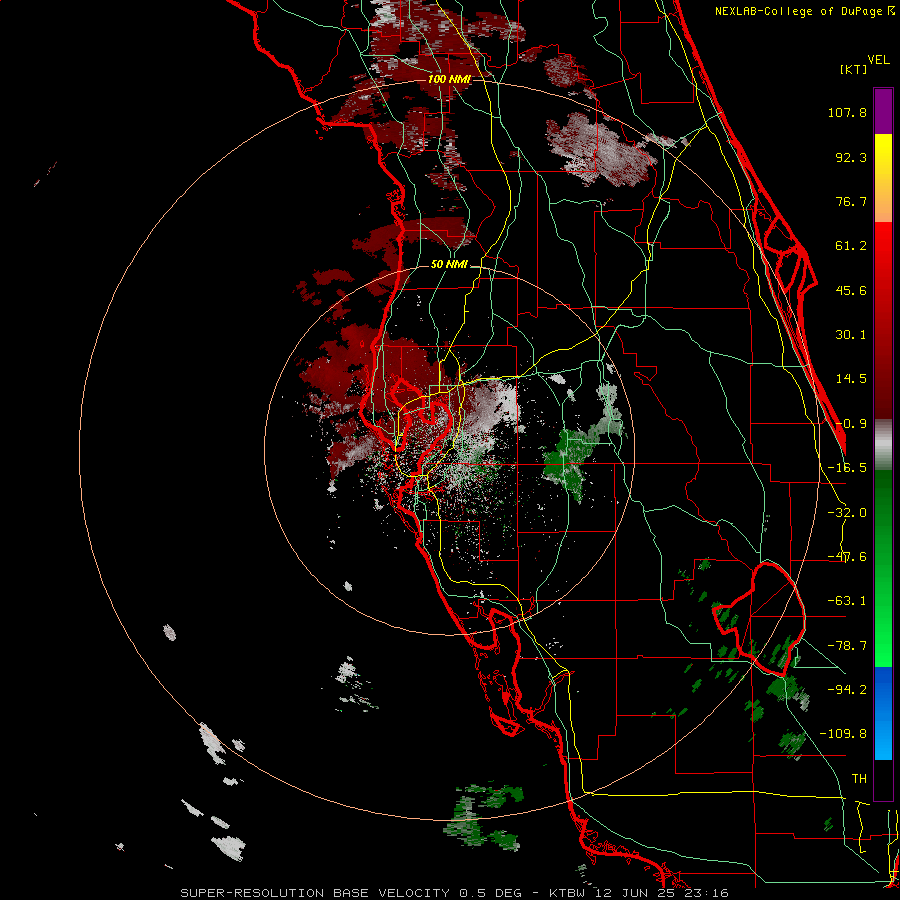This screenshot has height=900, width=900.
Task: Click the 61.2 legend value
Action: tap(851, 246)
